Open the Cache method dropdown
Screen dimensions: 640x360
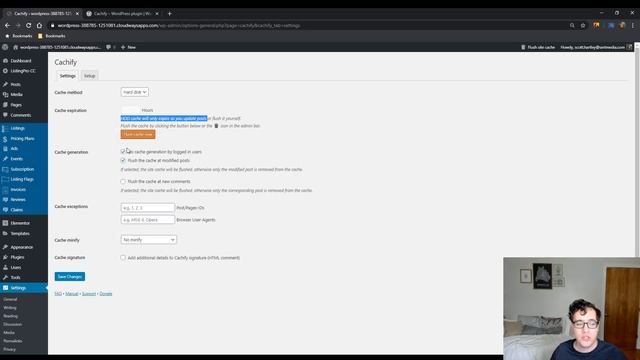(134, 92)
